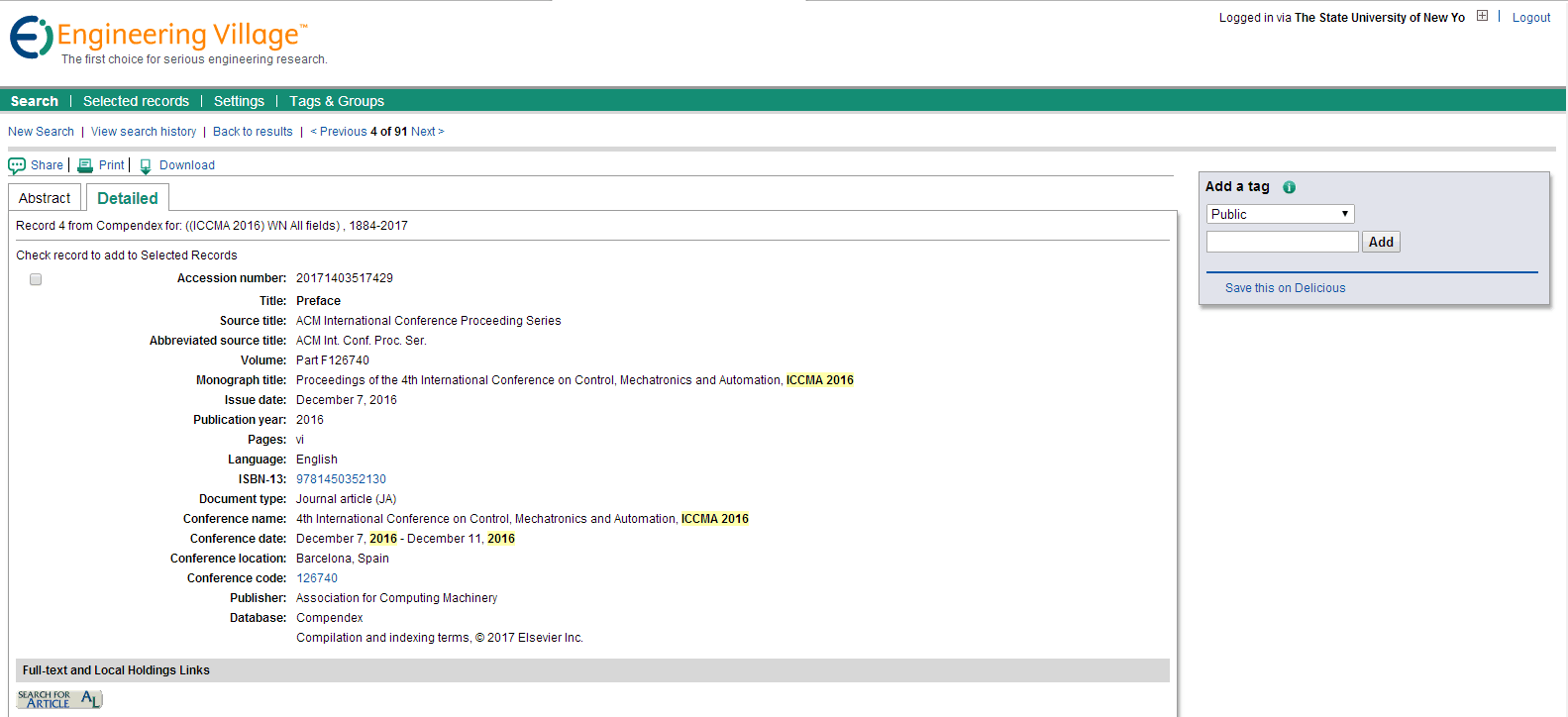The image size is (1568, 717).
Task: Click Journal article (JA) document type
Action: (x=346, y=499)
